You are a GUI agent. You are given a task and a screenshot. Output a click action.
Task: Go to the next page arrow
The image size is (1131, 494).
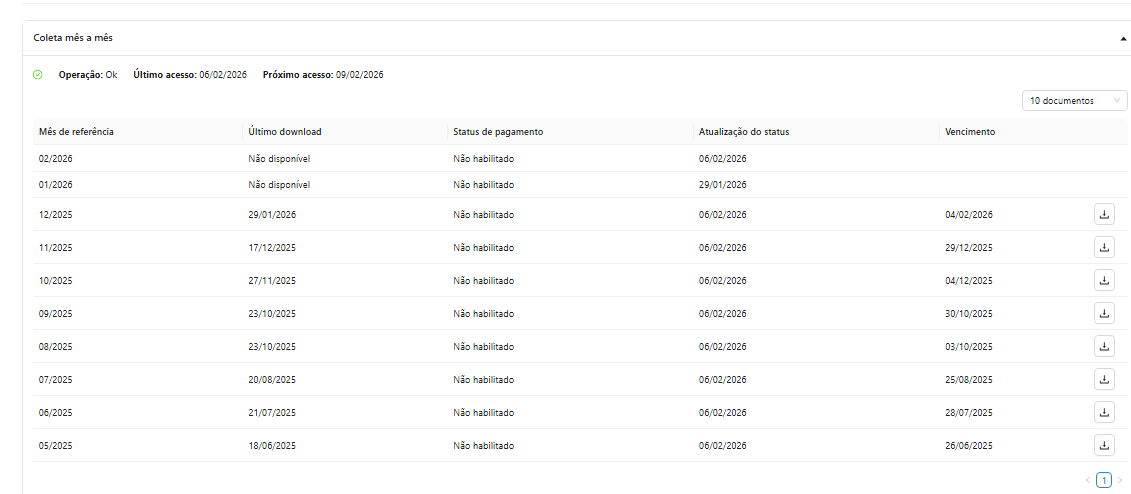(1120, 480)
